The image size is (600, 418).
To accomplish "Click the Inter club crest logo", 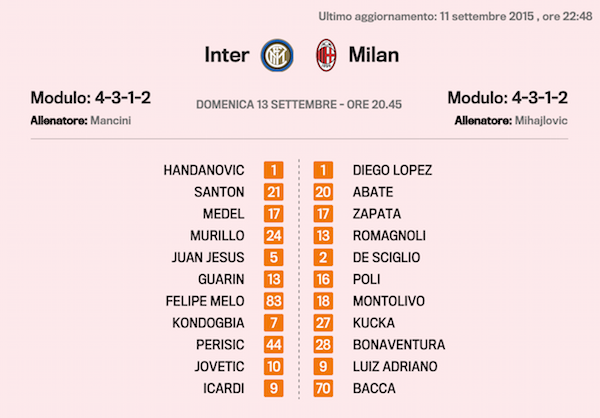I will click(x=275, y=54).
